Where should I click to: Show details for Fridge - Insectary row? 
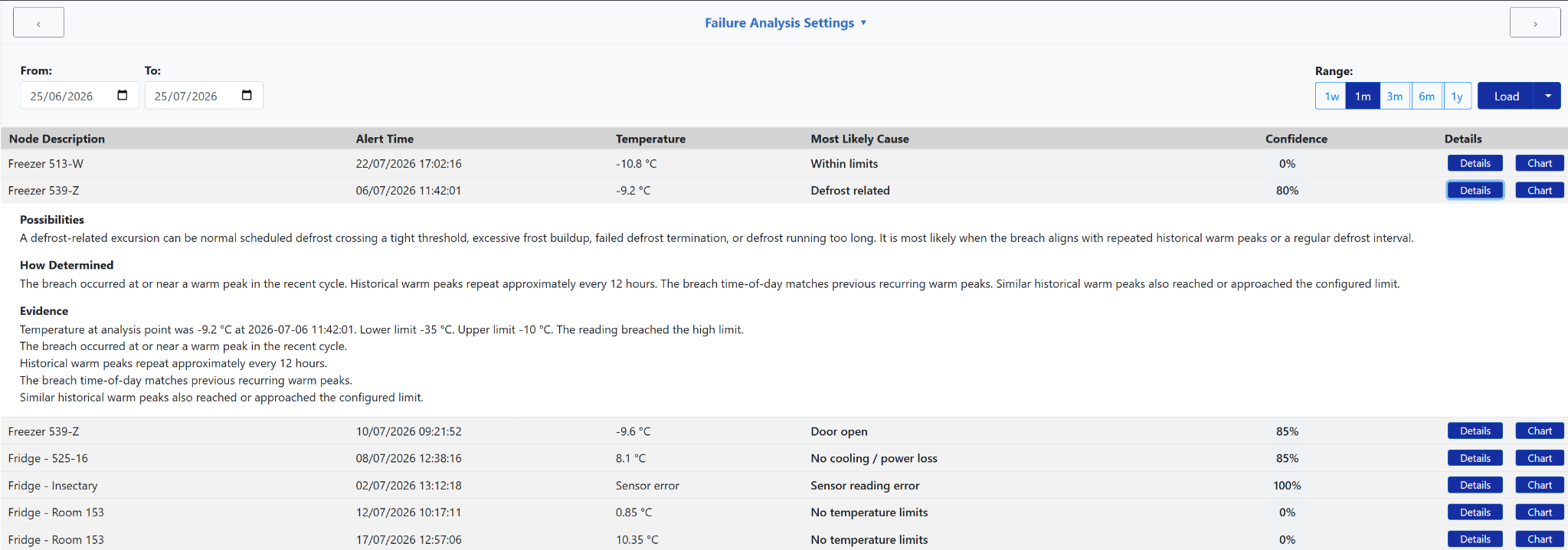point(1475,485)
